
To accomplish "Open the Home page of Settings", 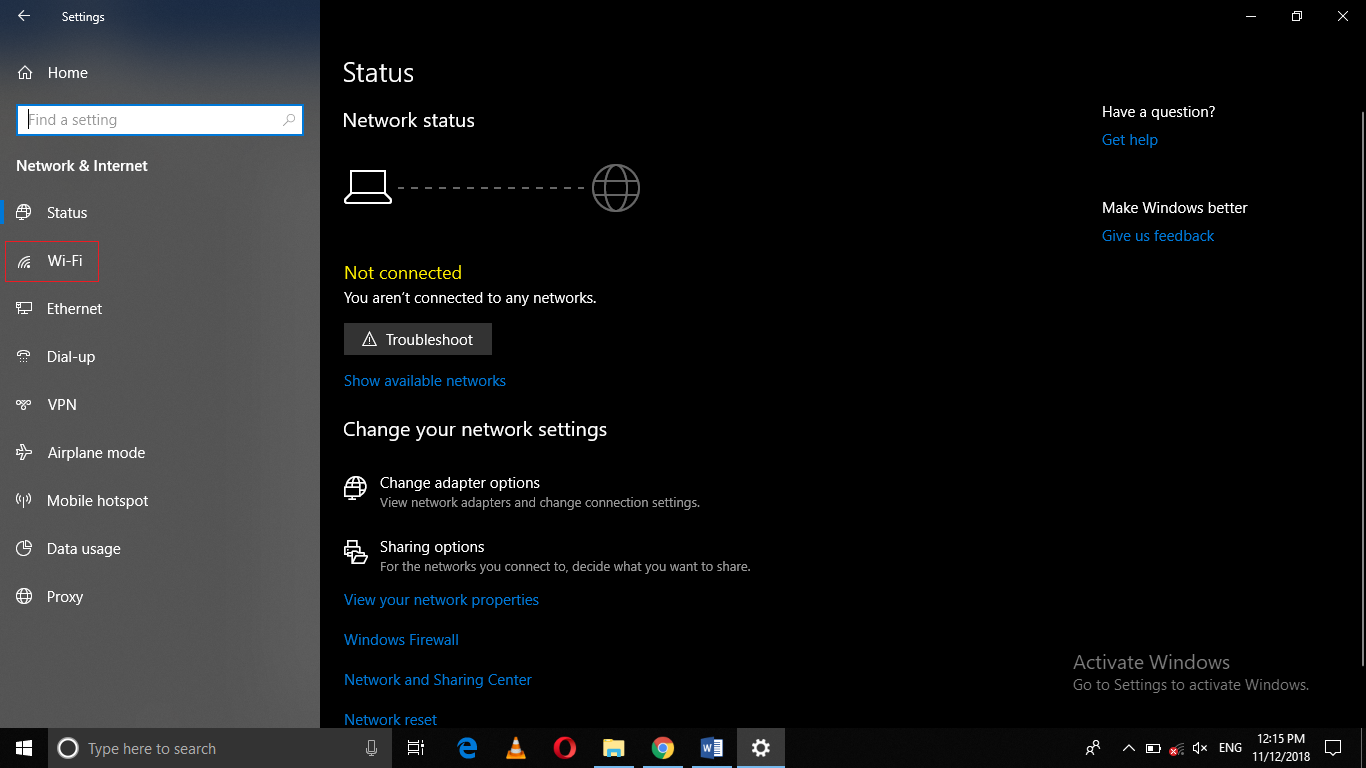I will (x=67, y=72).
